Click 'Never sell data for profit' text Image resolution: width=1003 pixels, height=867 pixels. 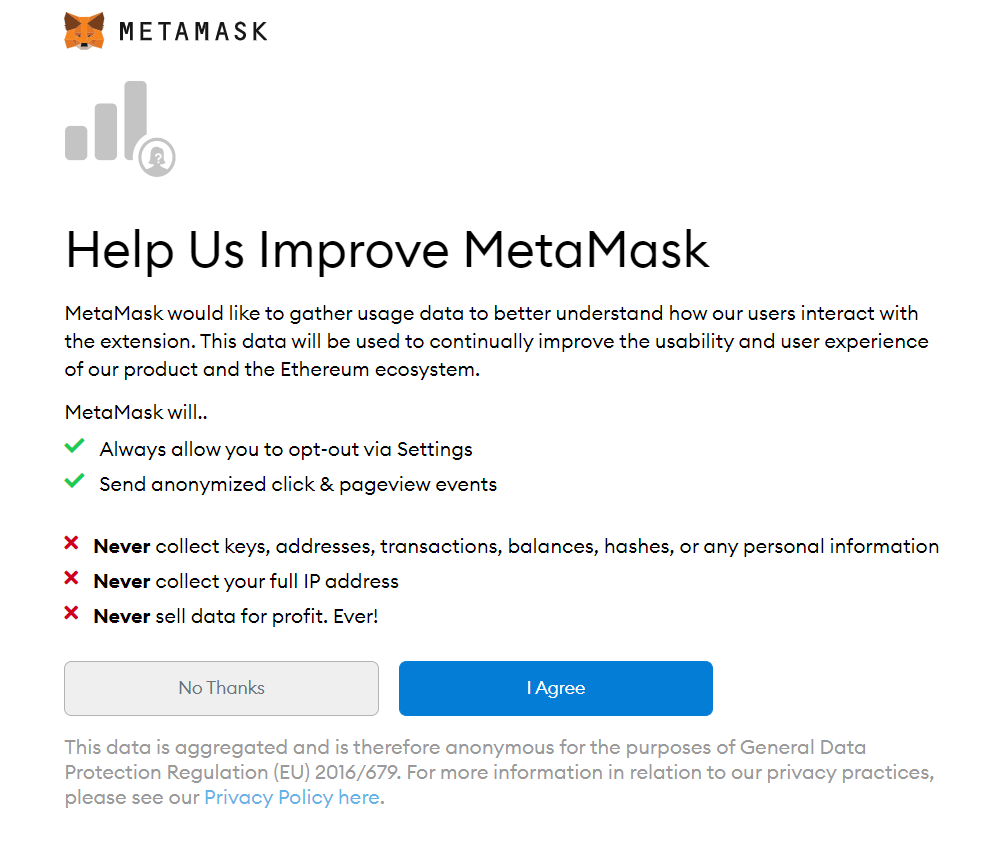[236, 617]
